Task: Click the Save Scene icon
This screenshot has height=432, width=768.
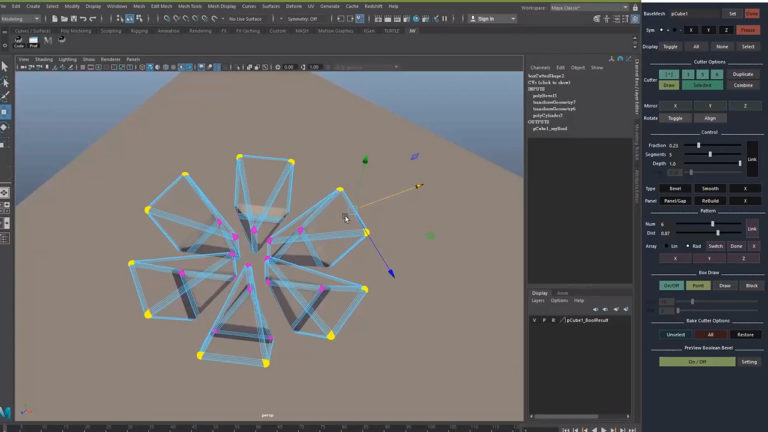Action: pyautogui.click(x=73, y=19)
